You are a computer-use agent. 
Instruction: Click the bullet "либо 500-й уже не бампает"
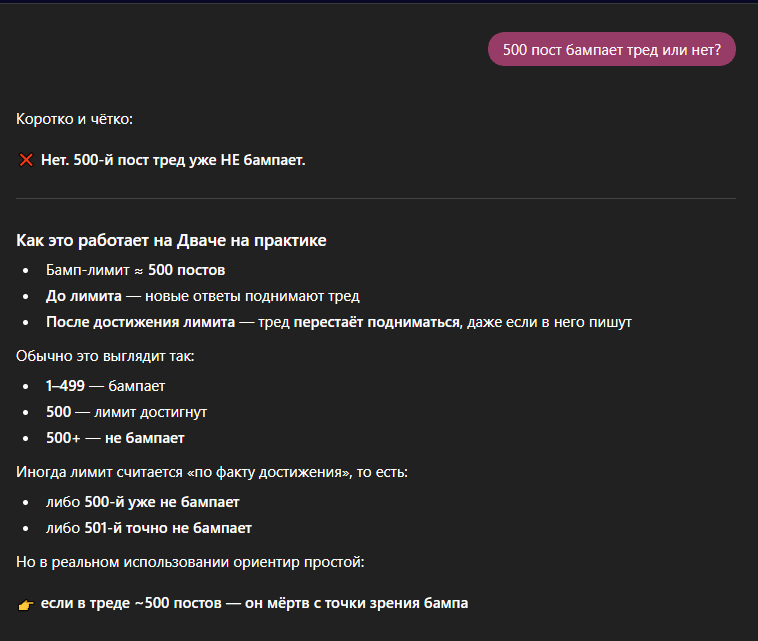pos(142,502)
